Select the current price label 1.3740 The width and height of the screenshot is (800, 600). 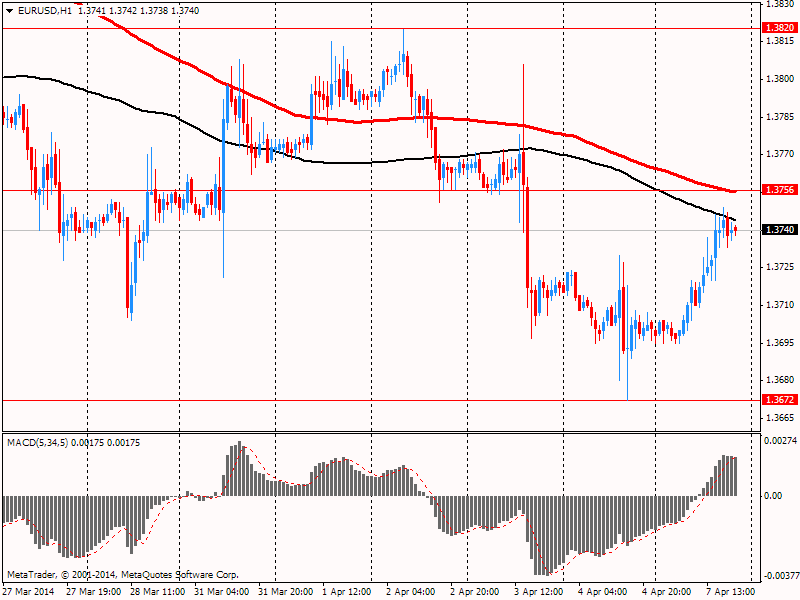point(780,230)
